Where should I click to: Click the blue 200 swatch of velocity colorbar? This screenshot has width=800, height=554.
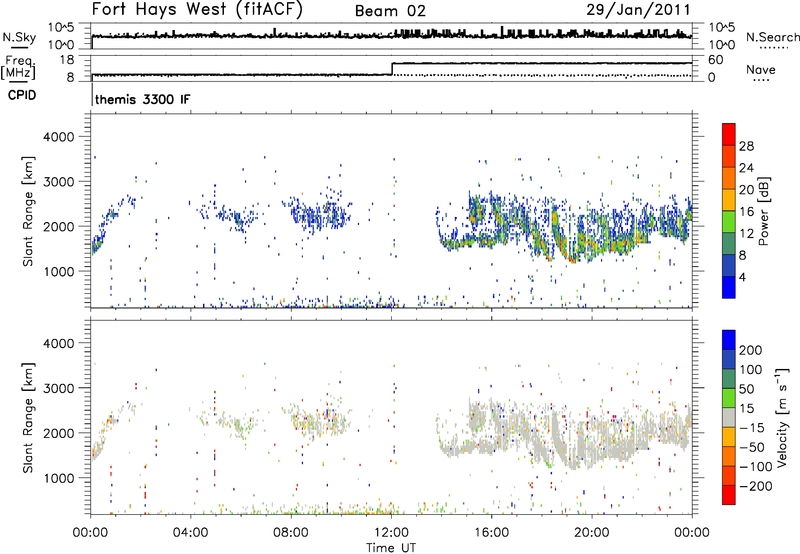click(729, 340)
